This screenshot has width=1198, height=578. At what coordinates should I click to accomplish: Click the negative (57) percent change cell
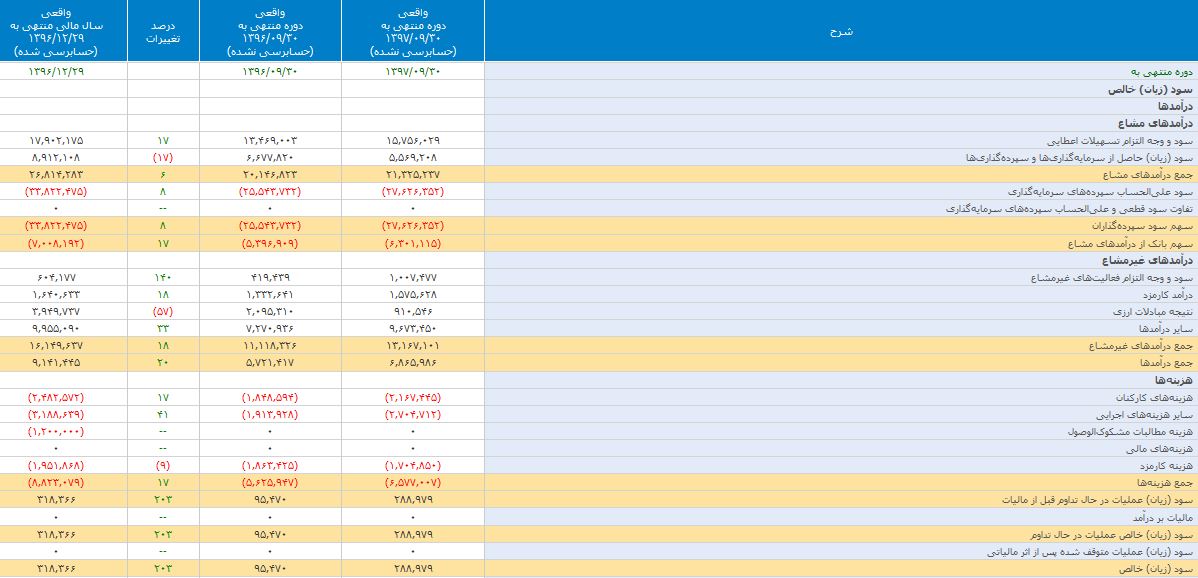(163, 312)
